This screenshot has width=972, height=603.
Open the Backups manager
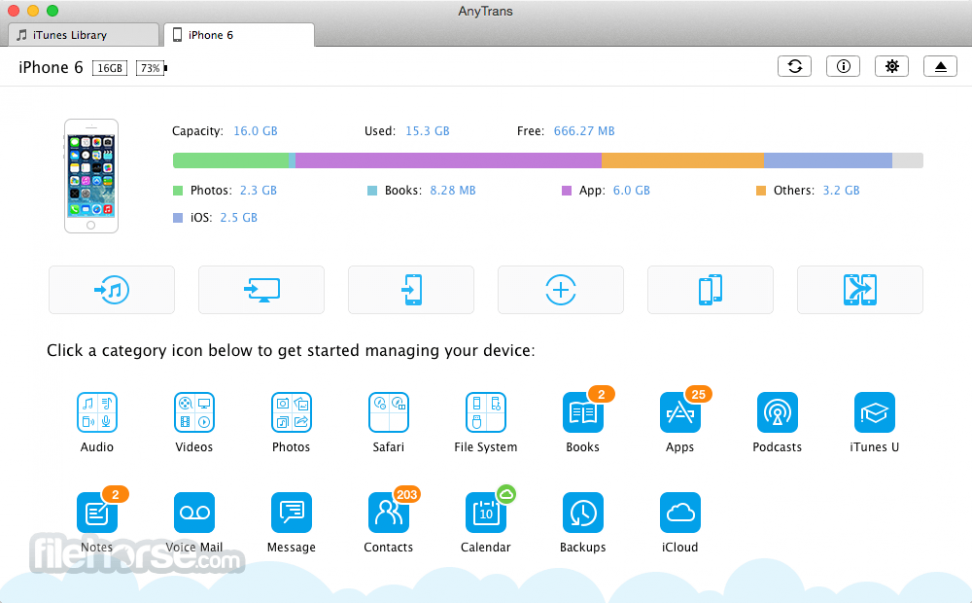[x=582, y=512]
